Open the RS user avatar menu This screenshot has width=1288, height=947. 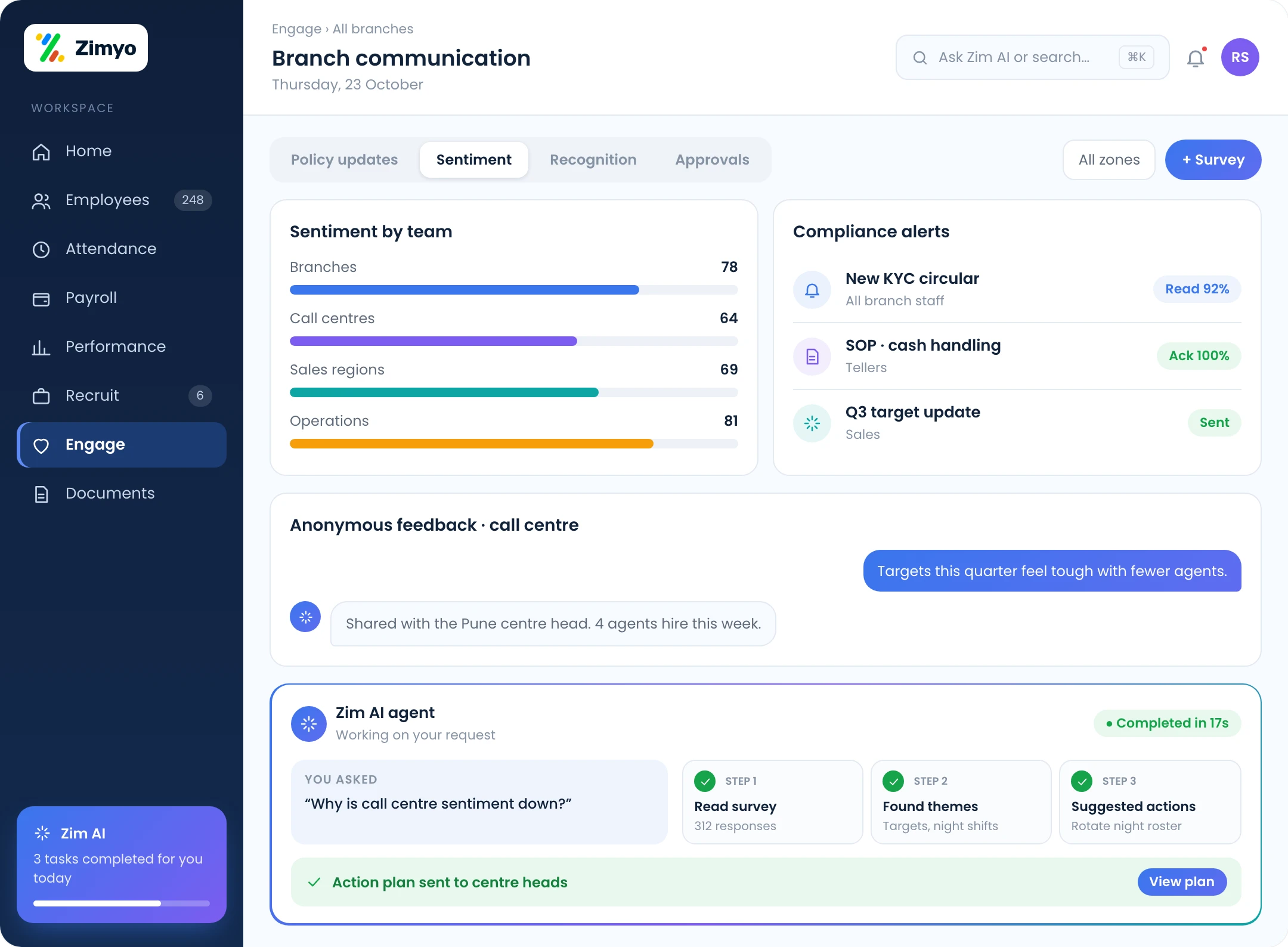coord(1240,57)
